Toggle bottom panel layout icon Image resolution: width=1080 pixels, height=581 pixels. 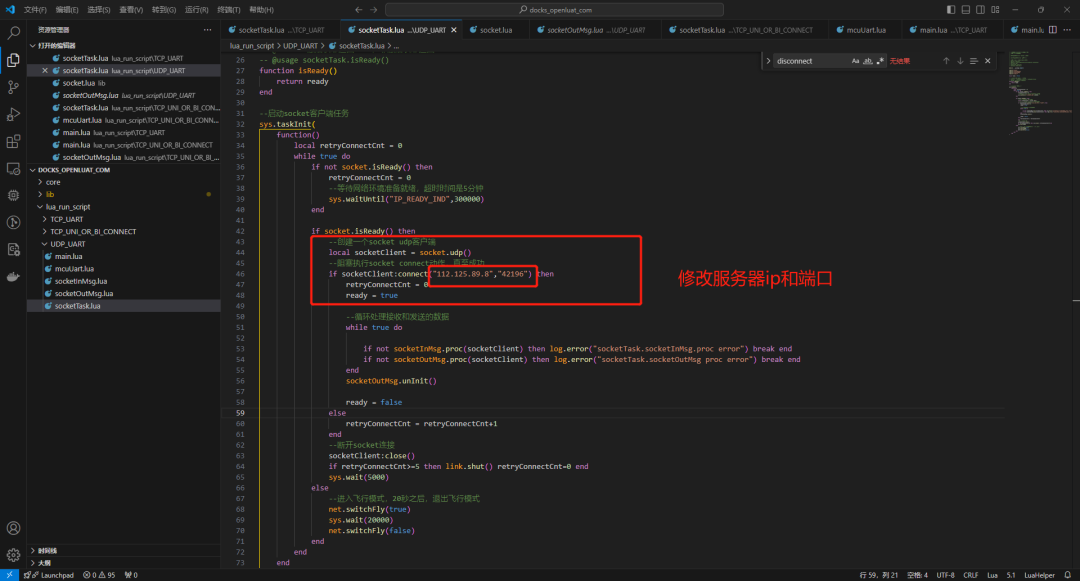point(966,10)
